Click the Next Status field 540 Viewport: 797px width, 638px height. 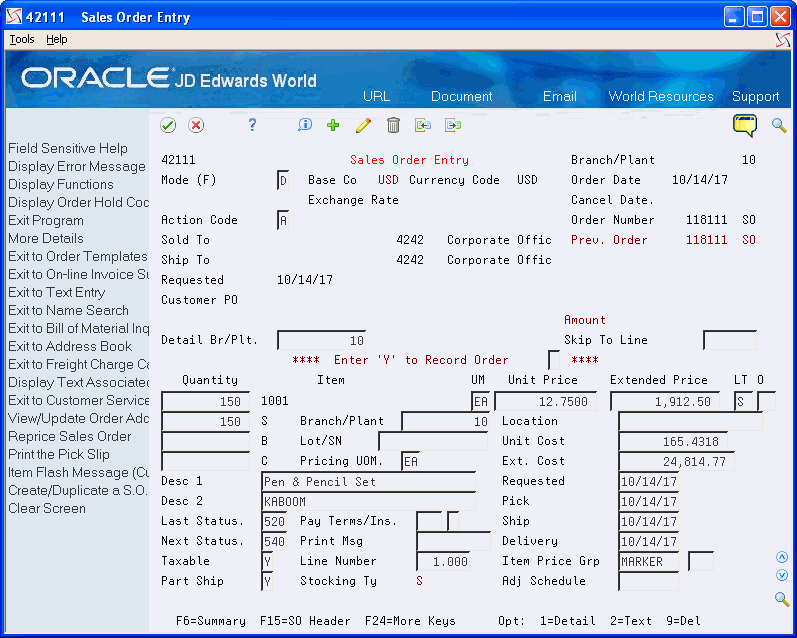pyautogui.click(x=274, y=541)
